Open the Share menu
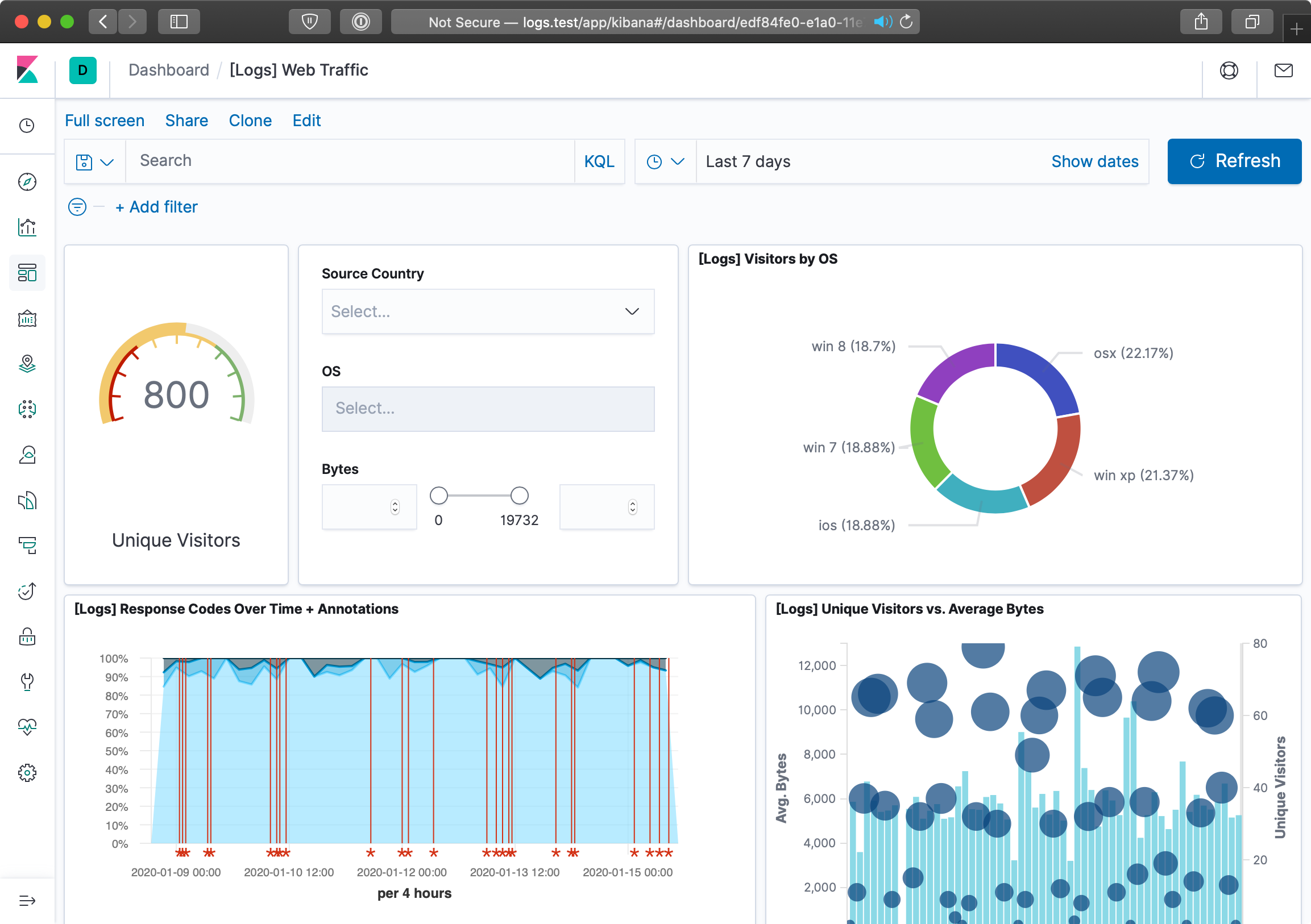The width and height of the screenshot is (1311, 924). pyautogui.click(x=186, y=120)
